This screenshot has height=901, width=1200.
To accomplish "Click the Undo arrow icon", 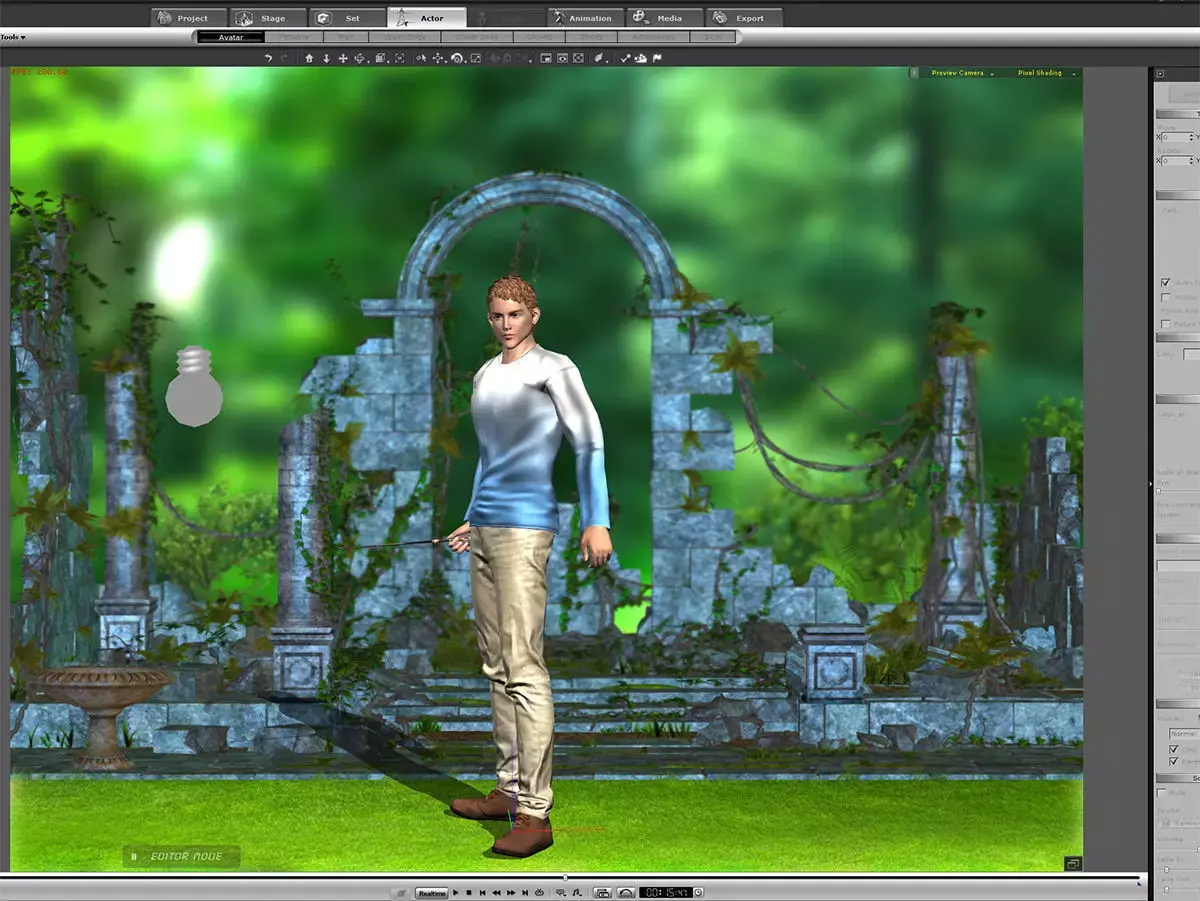I will point(268,58).
